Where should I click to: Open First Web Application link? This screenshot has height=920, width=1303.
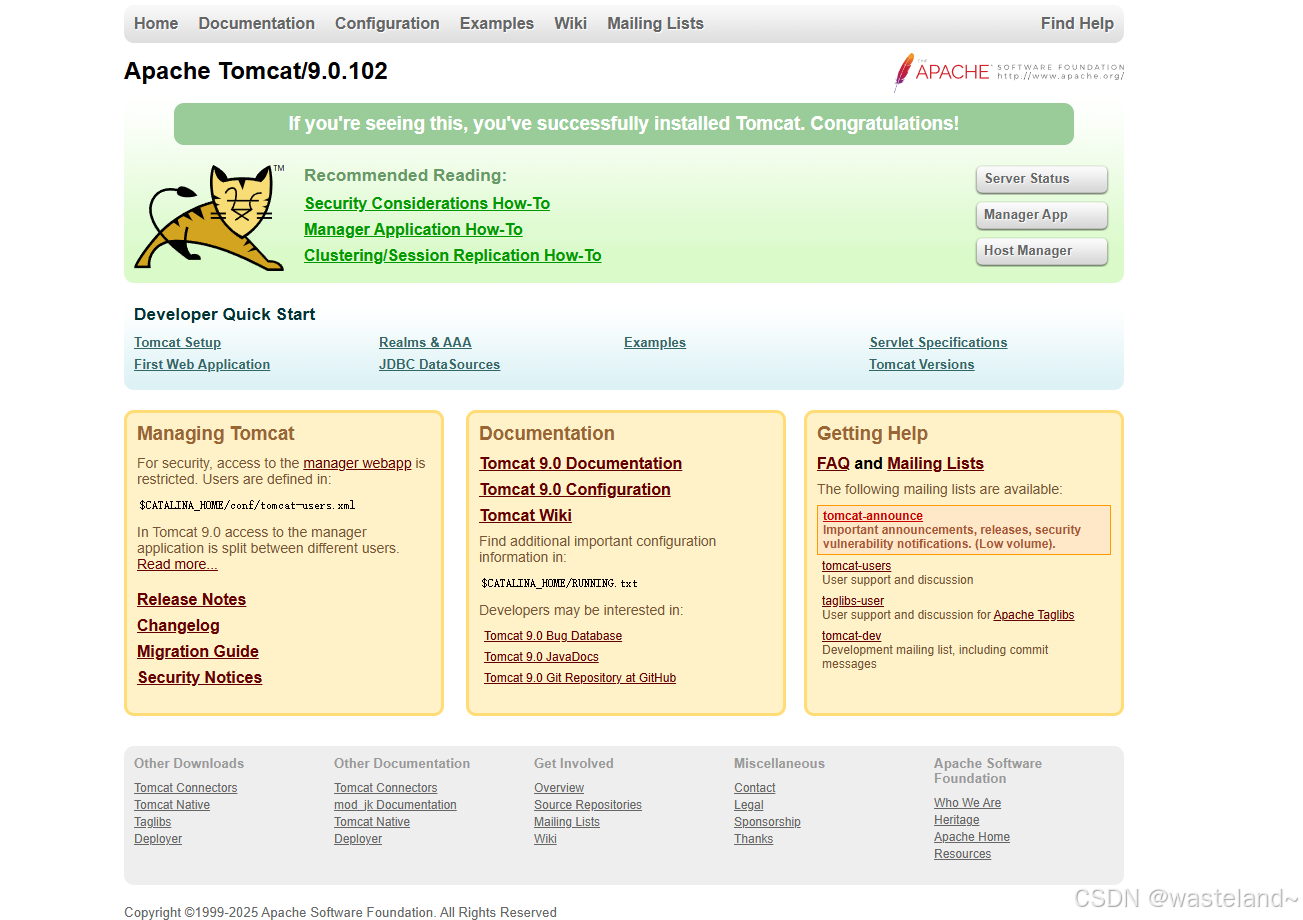click(202, 364)
